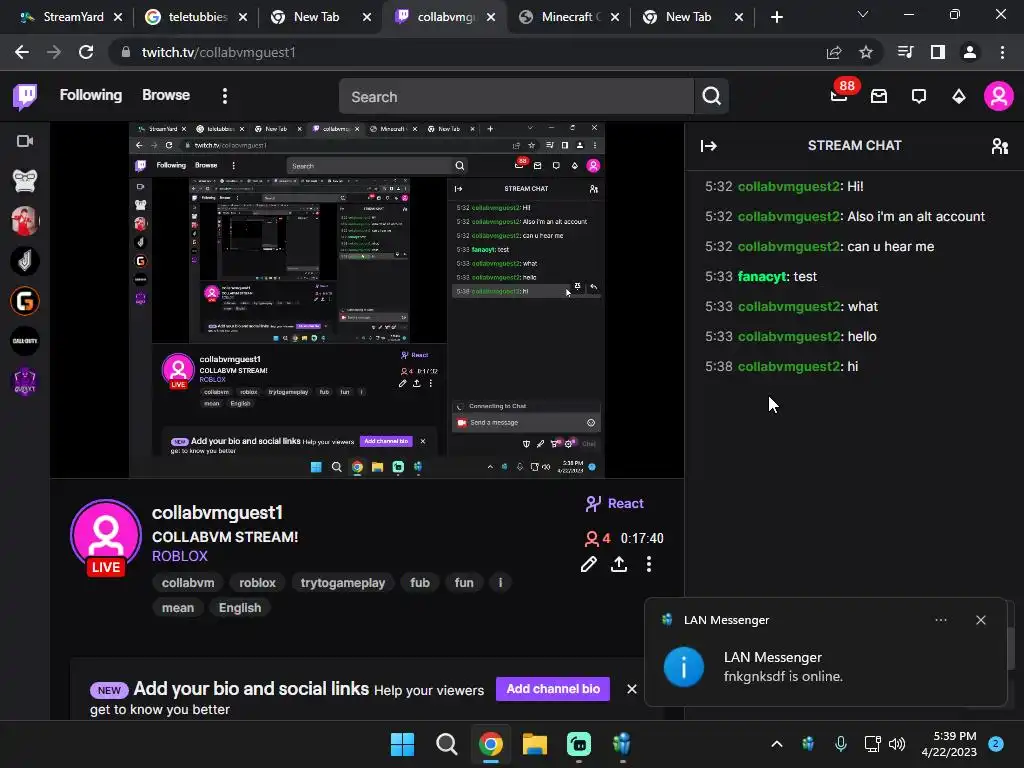Image resolution: width=1024 pixels, height=768 pixels.
Task: Open stream options vertical dots menu
Action: pos(648,564)
